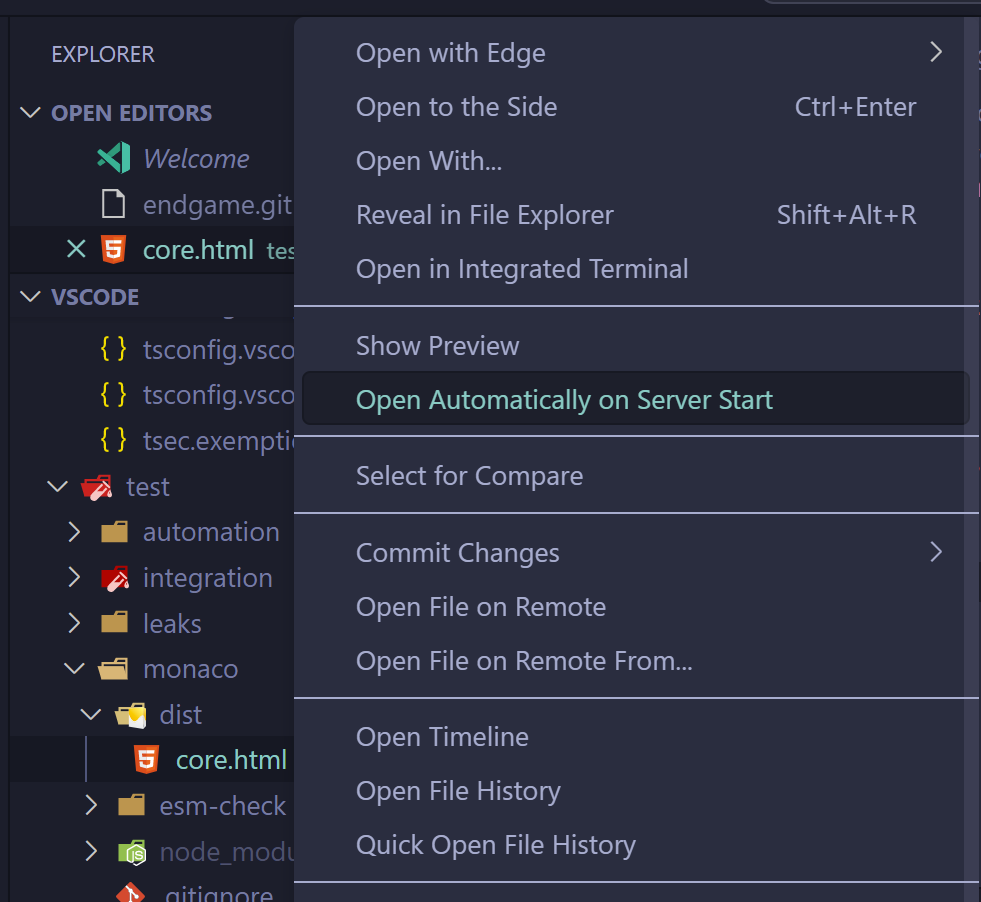Choose Reveal in File Explorer from the menu

[484, 214]
